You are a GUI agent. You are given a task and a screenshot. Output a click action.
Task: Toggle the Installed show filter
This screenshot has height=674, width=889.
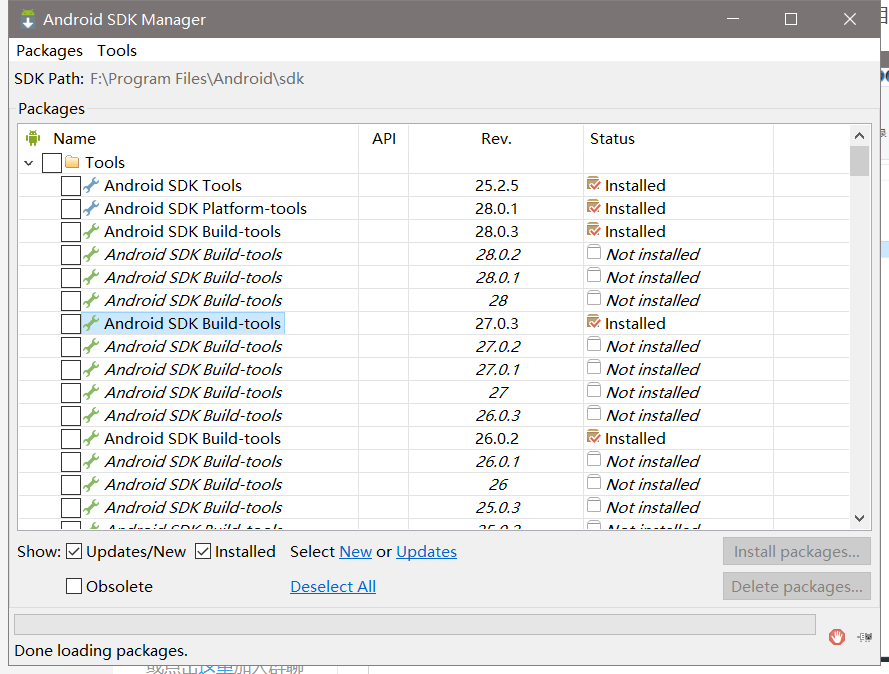pos(203,551)
